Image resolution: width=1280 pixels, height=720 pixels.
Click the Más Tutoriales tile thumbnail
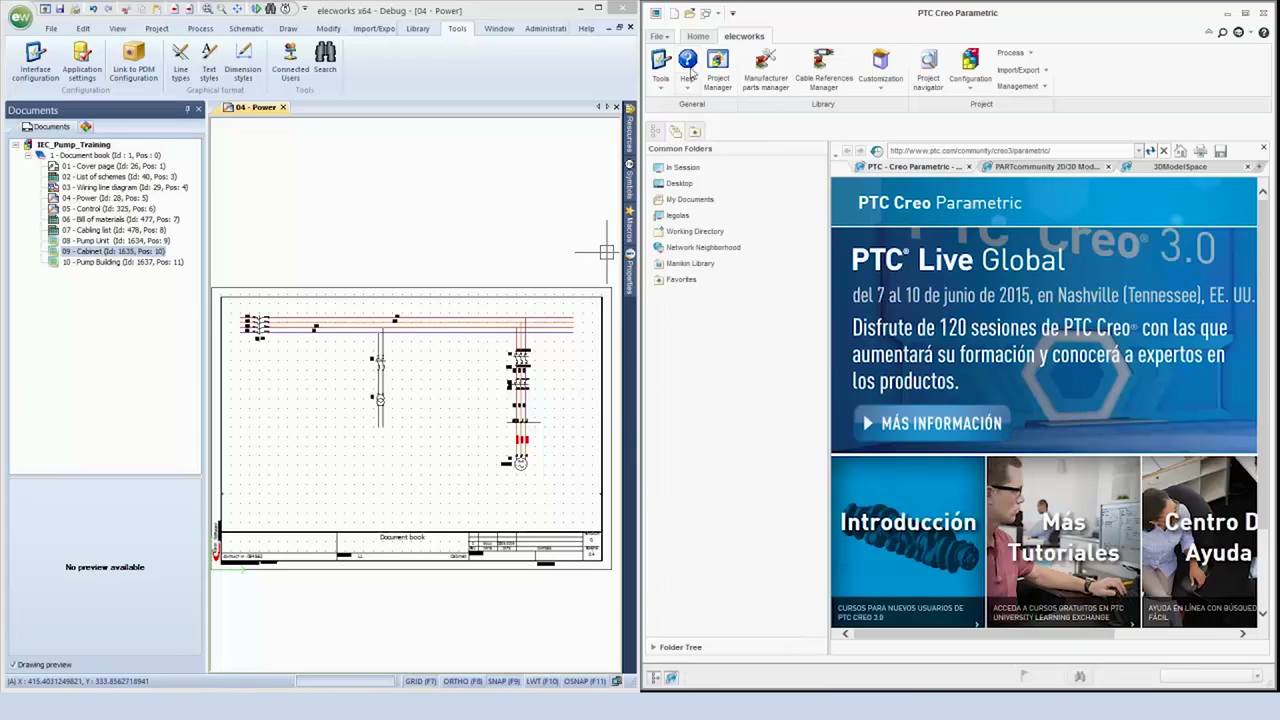1063,542
